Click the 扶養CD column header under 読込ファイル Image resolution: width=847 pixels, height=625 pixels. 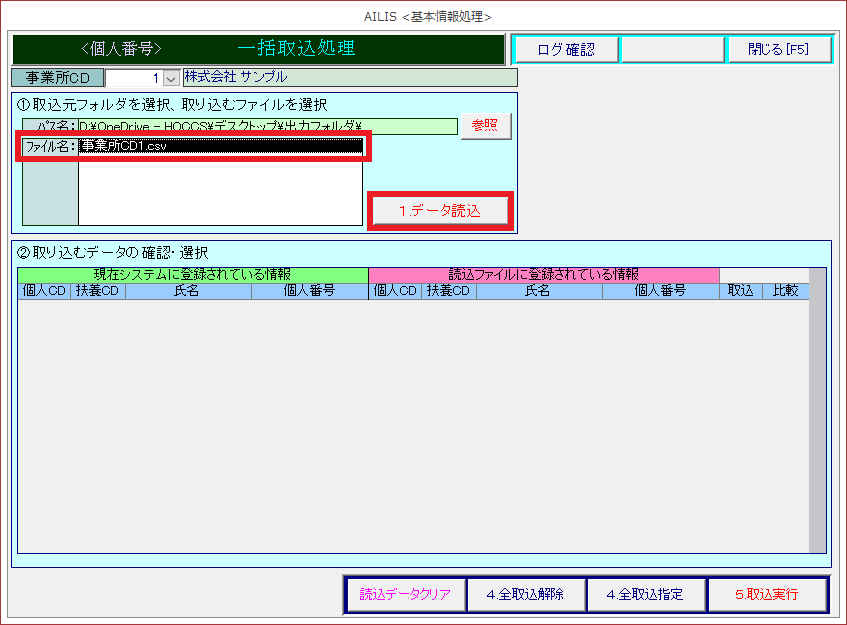(x=449, y=292)
